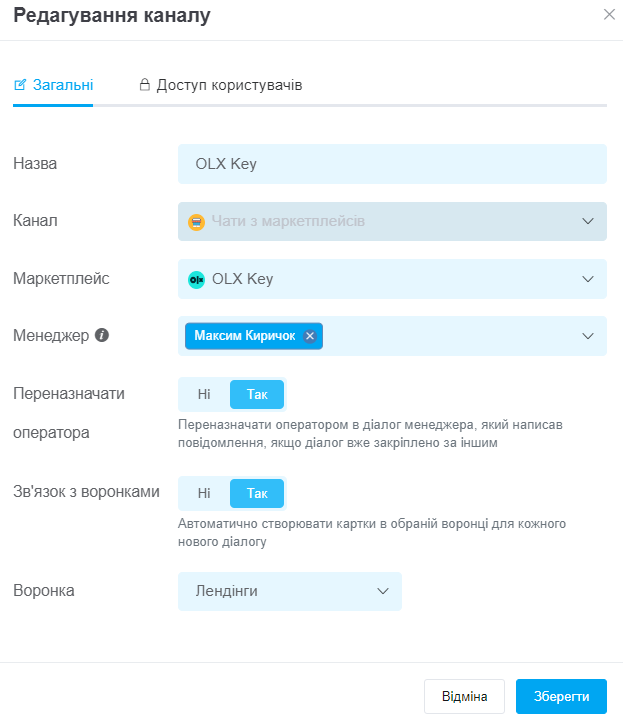
Task: Open the Канал dropdown Чати з маркетплейсів
Action: click(x=392, y=221)
